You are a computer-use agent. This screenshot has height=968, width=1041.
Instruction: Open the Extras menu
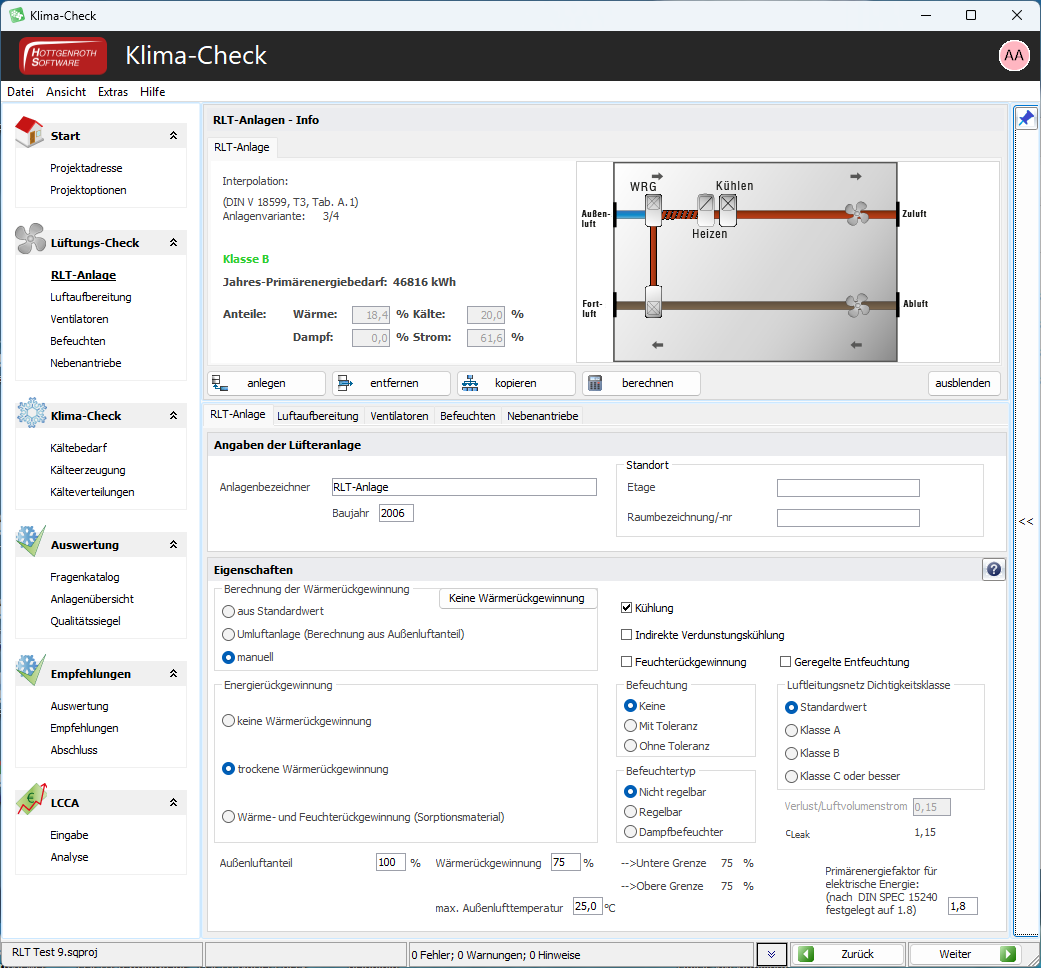(113, 92)
